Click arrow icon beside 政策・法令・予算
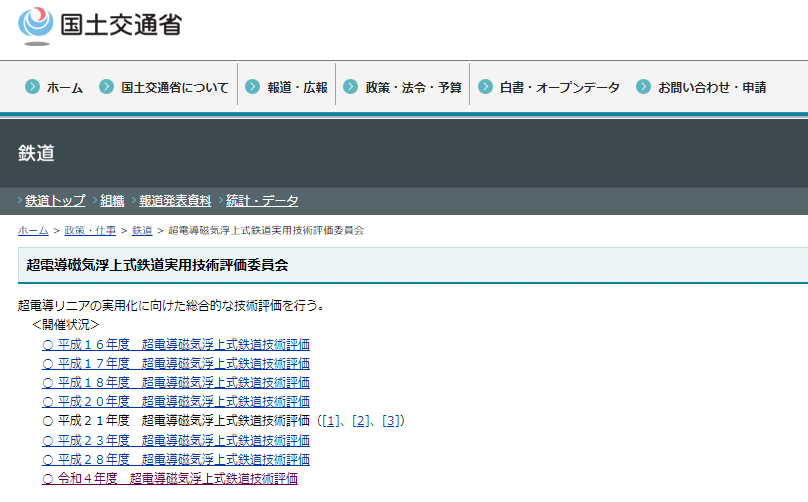The image size is (808, 502). tap(350, 87)
